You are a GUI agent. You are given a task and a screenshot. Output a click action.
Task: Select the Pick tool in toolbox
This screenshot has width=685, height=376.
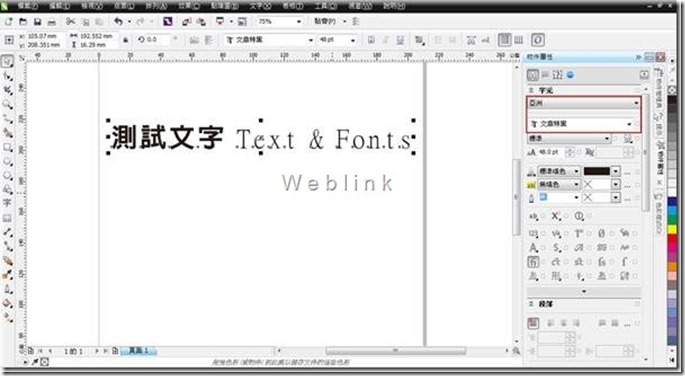tap(7, 61)
